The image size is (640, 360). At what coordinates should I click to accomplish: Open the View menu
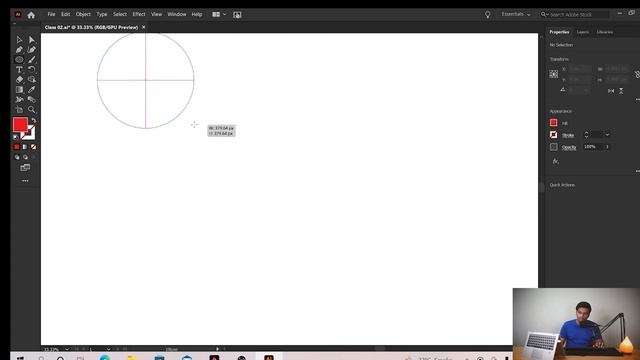pos(156,14)
